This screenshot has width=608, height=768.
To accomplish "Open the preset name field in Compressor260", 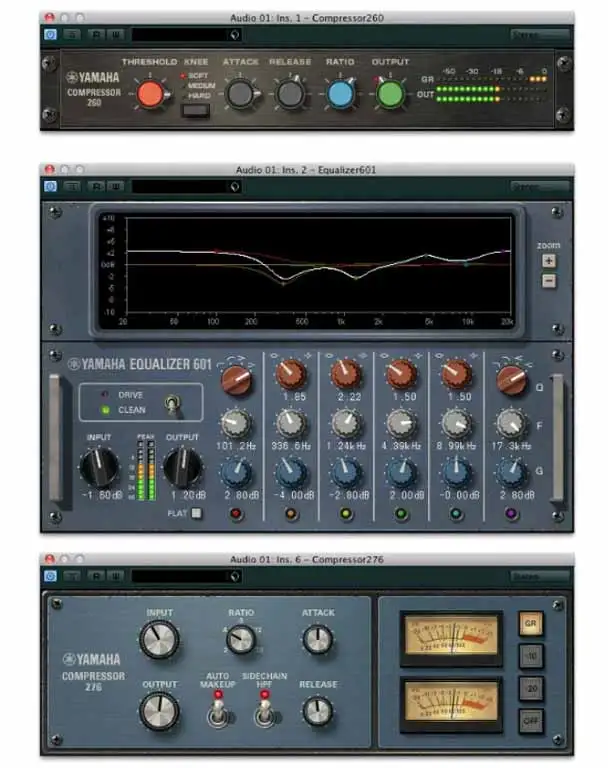I will (180, 35).
